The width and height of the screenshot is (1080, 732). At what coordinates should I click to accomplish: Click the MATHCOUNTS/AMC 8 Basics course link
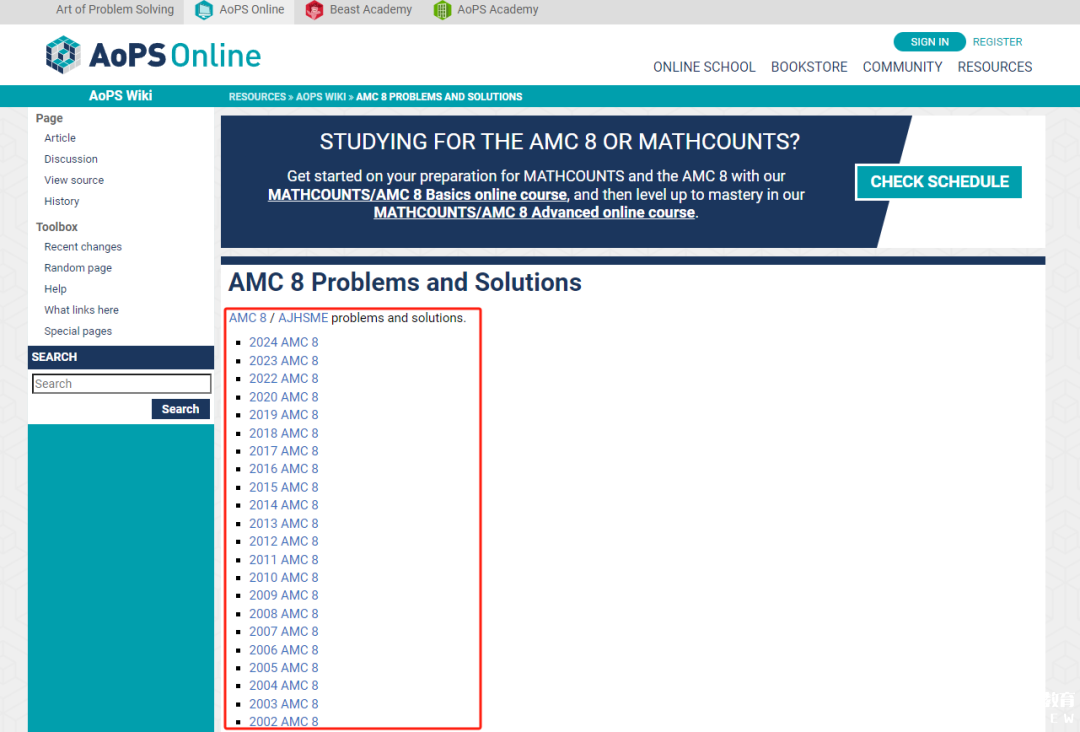click(x=417, y=195)
